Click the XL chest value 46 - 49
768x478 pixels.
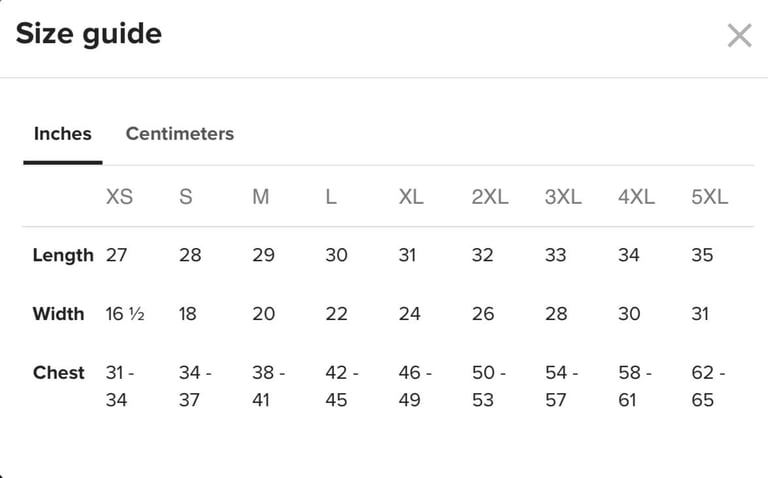(x=415, y=386)
